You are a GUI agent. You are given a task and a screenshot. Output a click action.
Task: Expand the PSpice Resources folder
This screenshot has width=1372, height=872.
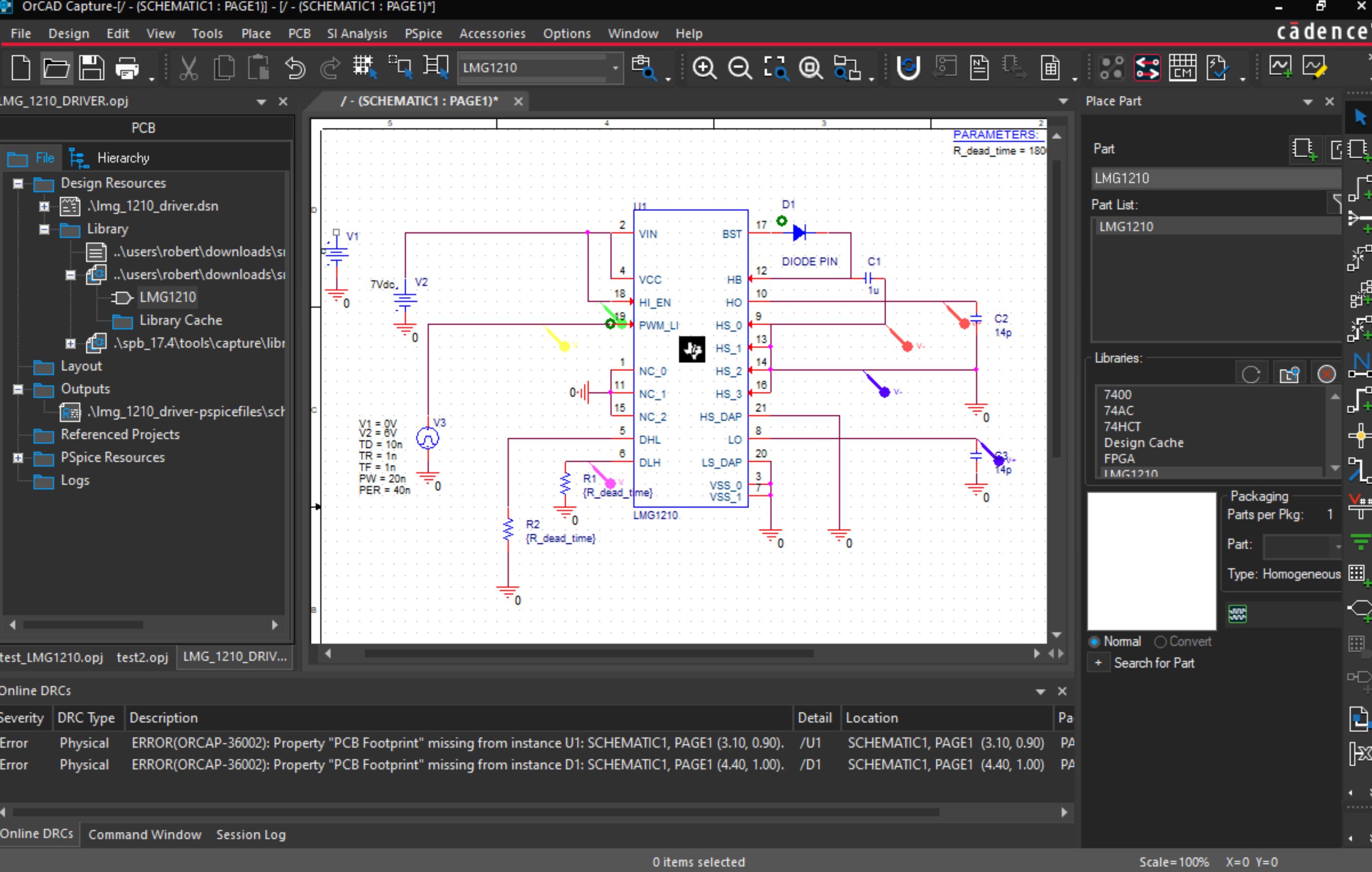pos(18,457)
